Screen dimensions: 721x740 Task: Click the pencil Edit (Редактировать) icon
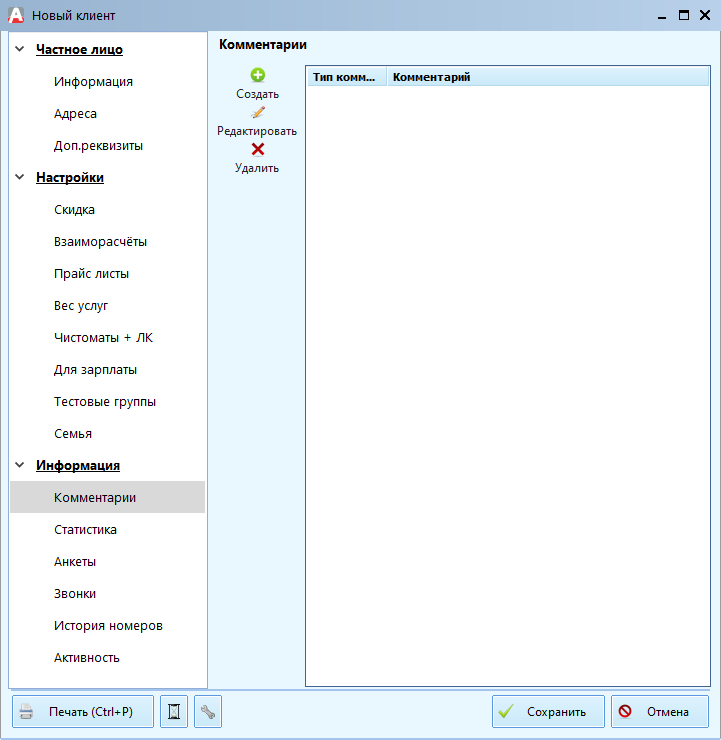coord(257,113)
